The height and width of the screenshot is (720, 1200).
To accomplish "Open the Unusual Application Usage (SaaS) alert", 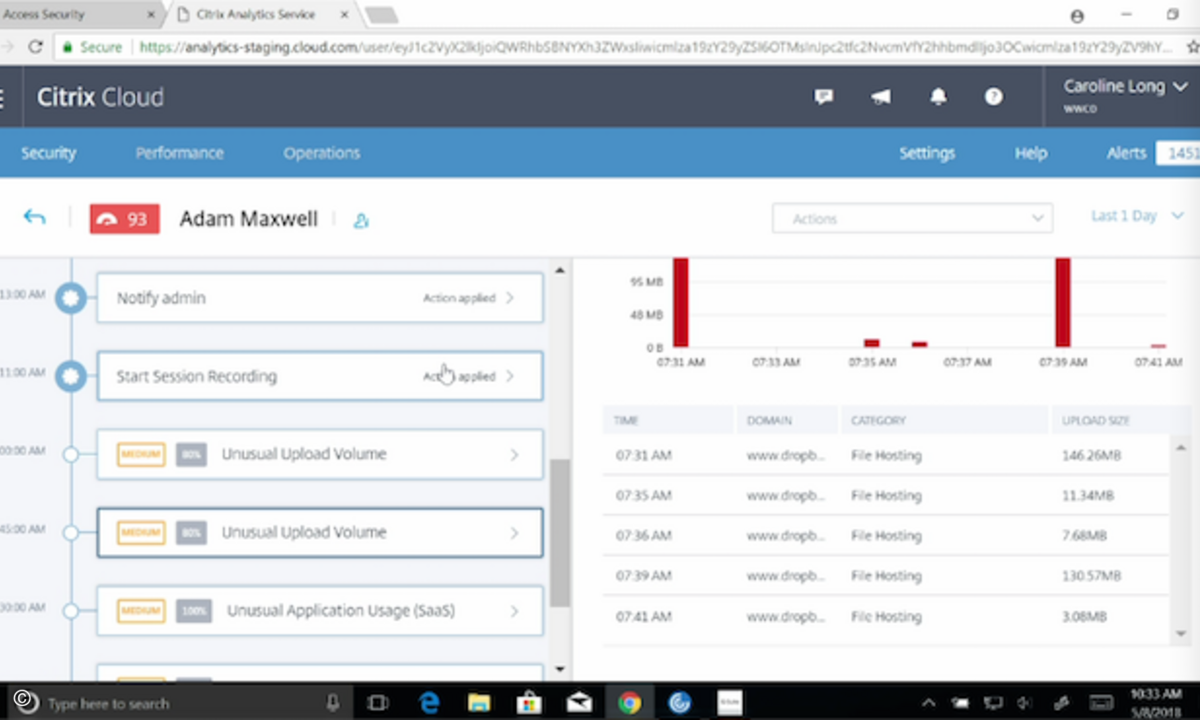I will pos(320,611).
